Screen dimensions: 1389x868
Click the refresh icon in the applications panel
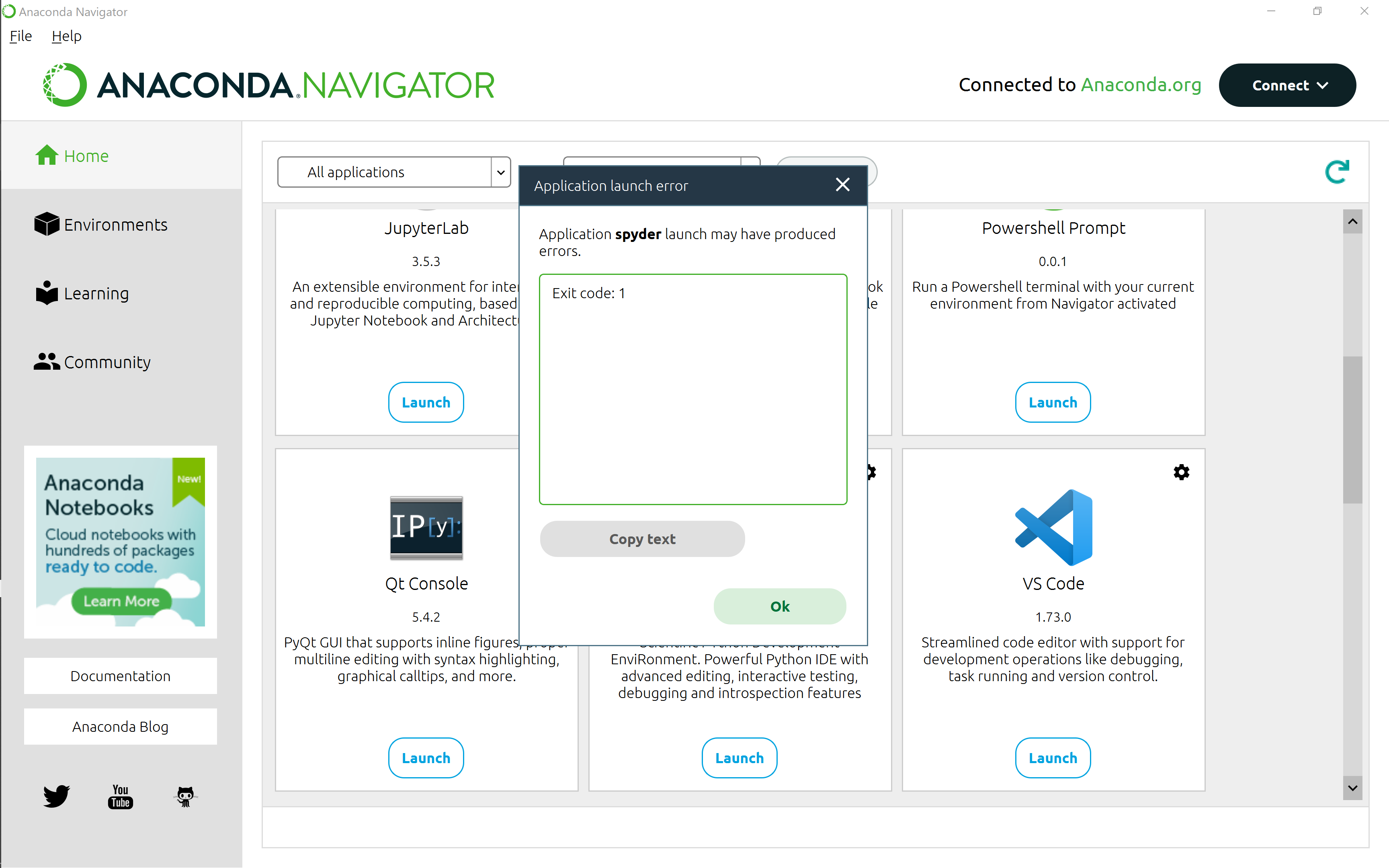(1337, 172)
